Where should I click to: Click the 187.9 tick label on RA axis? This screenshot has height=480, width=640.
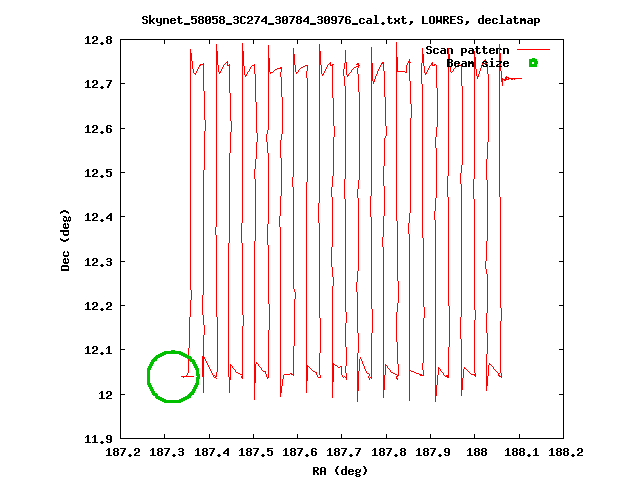click(x=433, y=452)
